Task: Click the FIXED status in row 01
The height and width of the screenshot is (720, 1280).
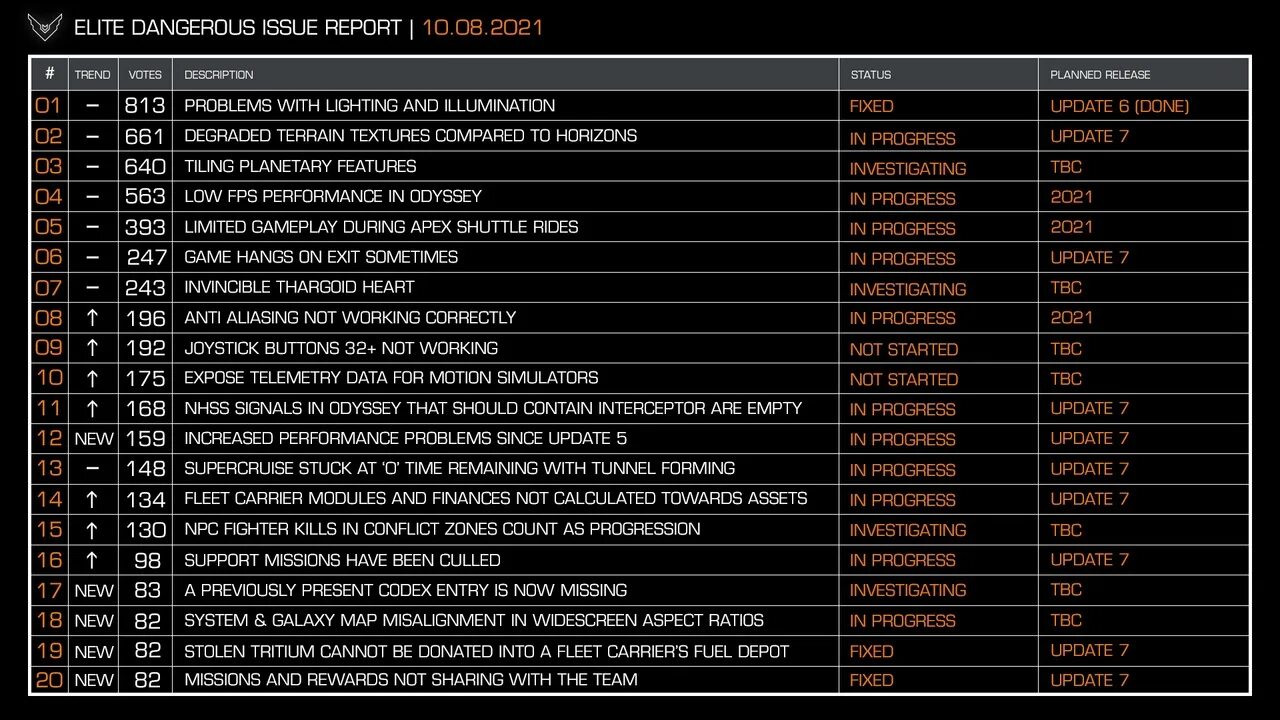Action: click(x=872, y=106)
